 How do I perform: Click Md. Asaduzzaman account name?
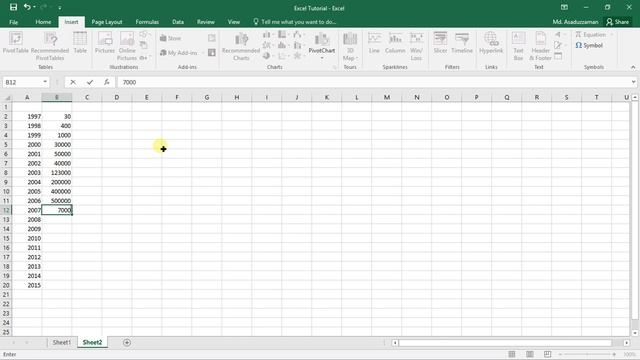pos(576,22)
